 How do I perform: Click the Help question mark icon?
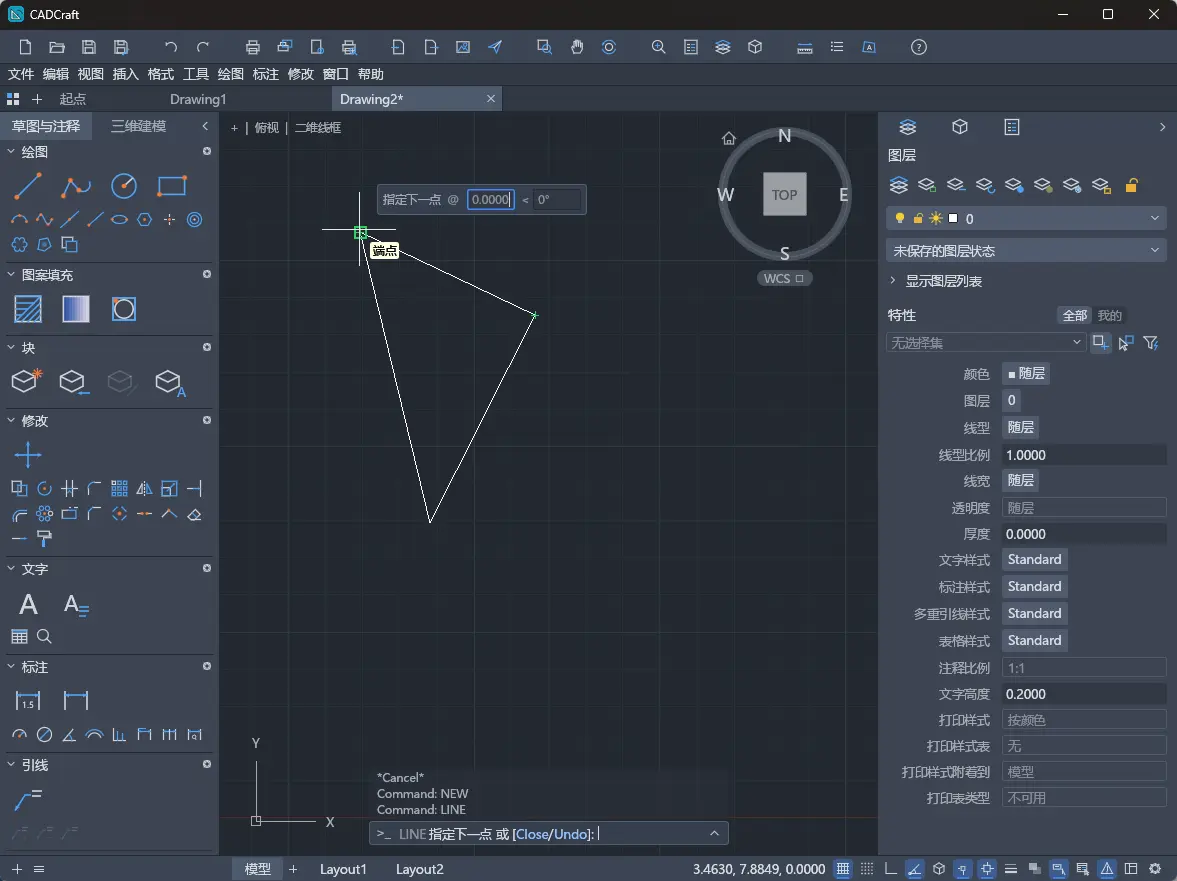(919, 47)
